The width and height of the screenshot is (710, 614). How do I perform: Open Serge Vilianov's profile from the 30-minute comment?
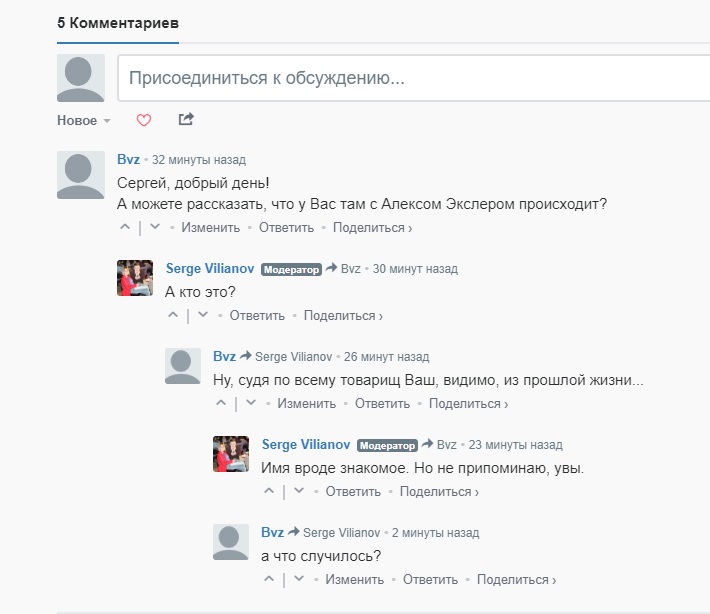(210, 269)
